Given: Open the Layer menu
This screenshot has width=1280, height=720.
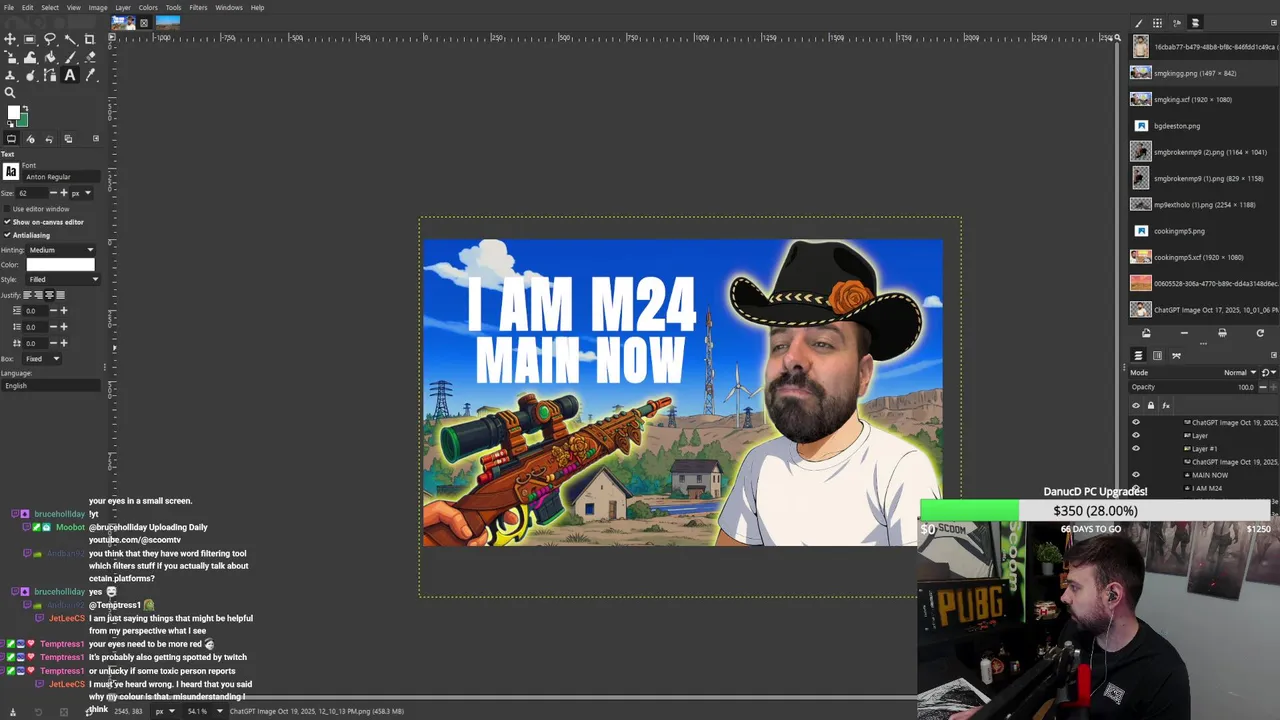Looking at the screenshot, I should tap(123, 7).
